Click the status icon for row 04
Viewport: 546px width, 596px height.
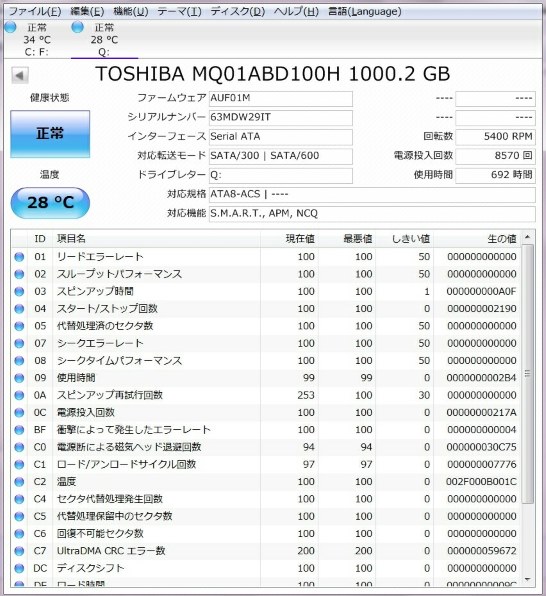click(19, 309)
